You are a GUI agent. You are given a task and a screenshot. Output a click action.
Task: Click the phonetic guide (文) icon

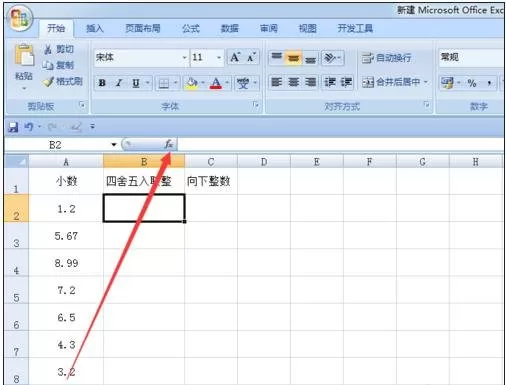coord(243,83)
